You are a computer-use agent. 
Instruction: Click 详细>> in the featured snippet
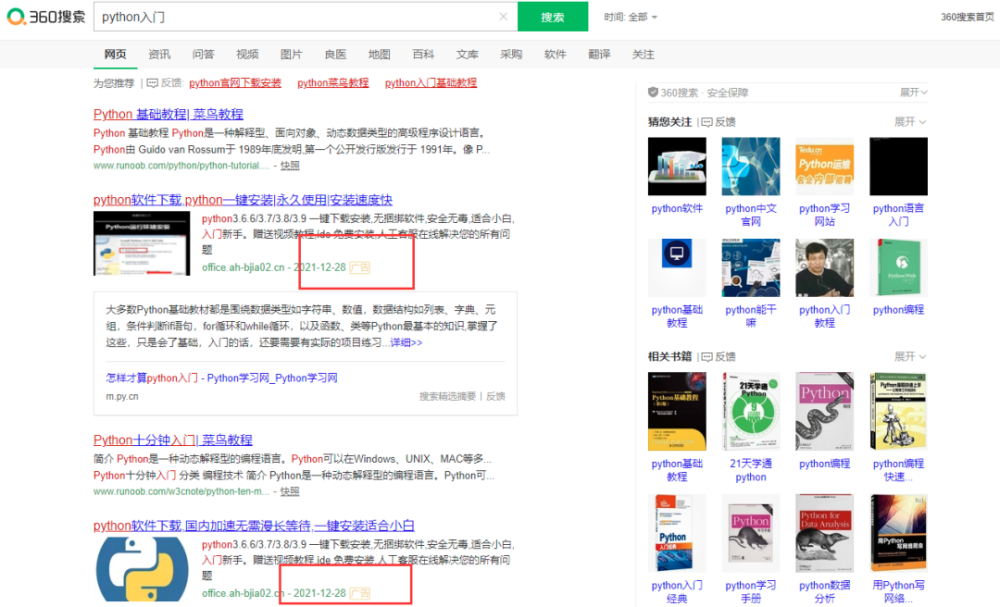point(406,343)
